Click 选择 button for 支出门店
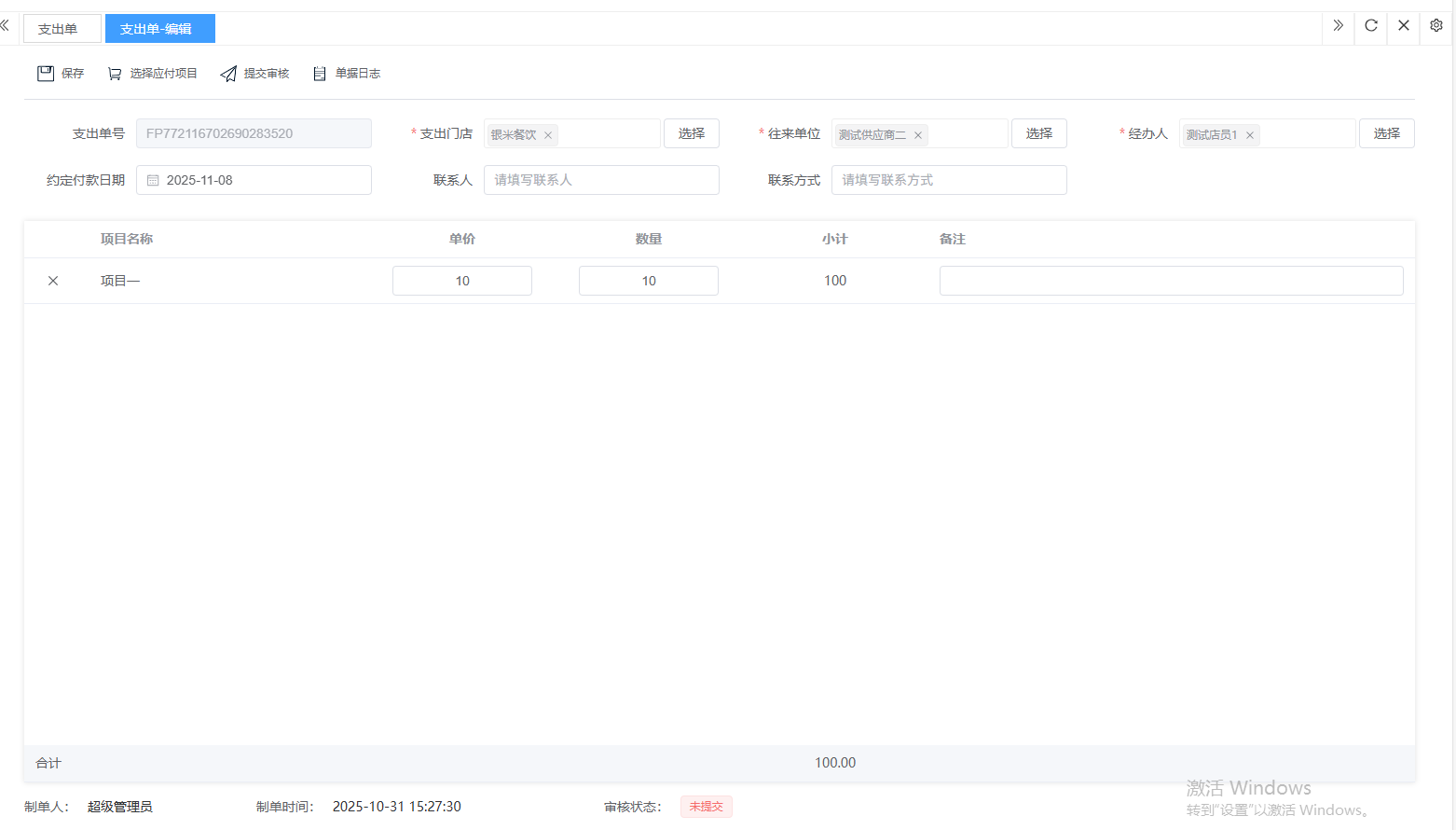Screen dimensions: 1456x830 pos(692,133)
